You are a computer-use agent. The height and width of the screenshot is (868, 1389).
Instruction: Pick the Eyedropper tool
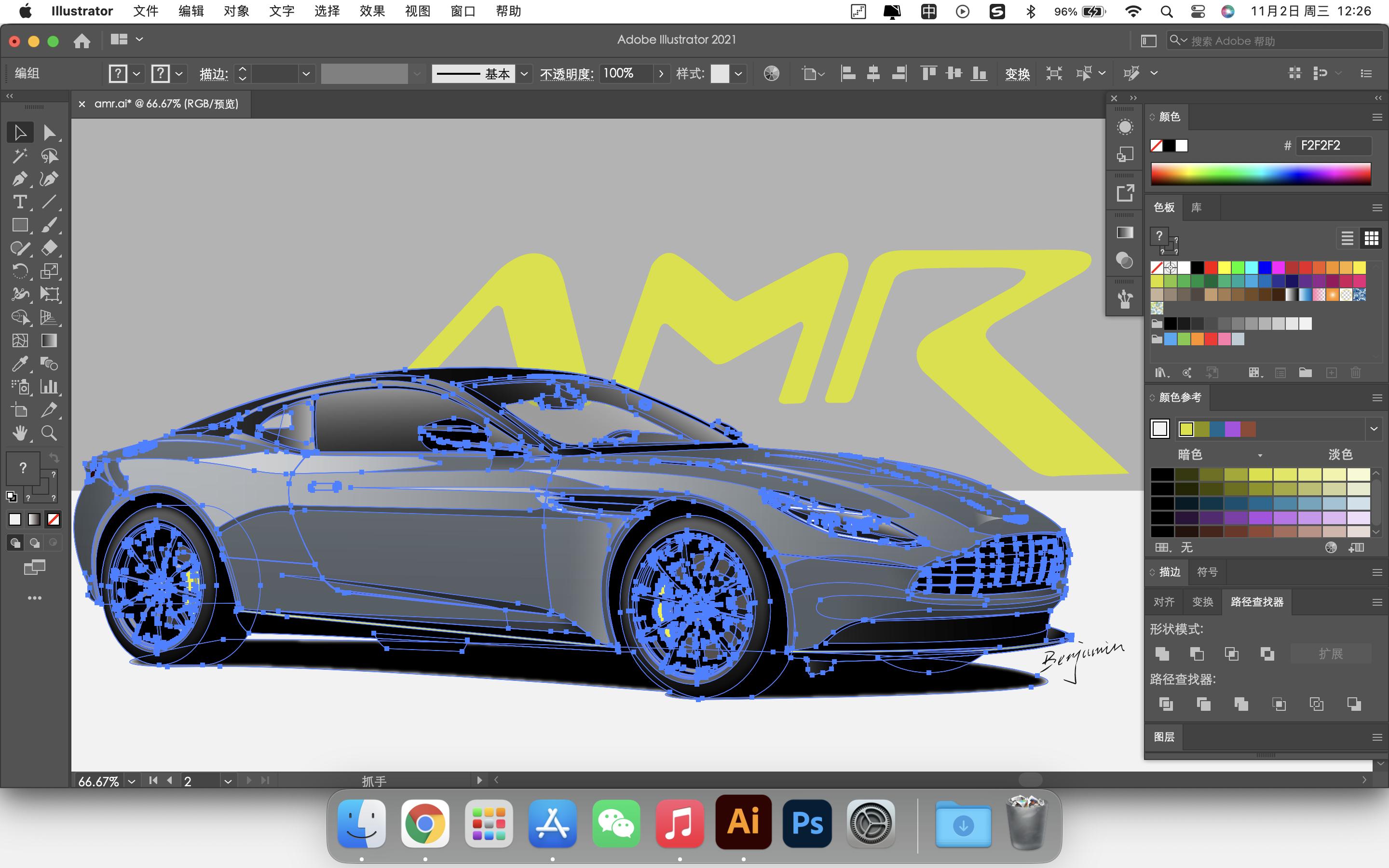[x=19, y=364]
